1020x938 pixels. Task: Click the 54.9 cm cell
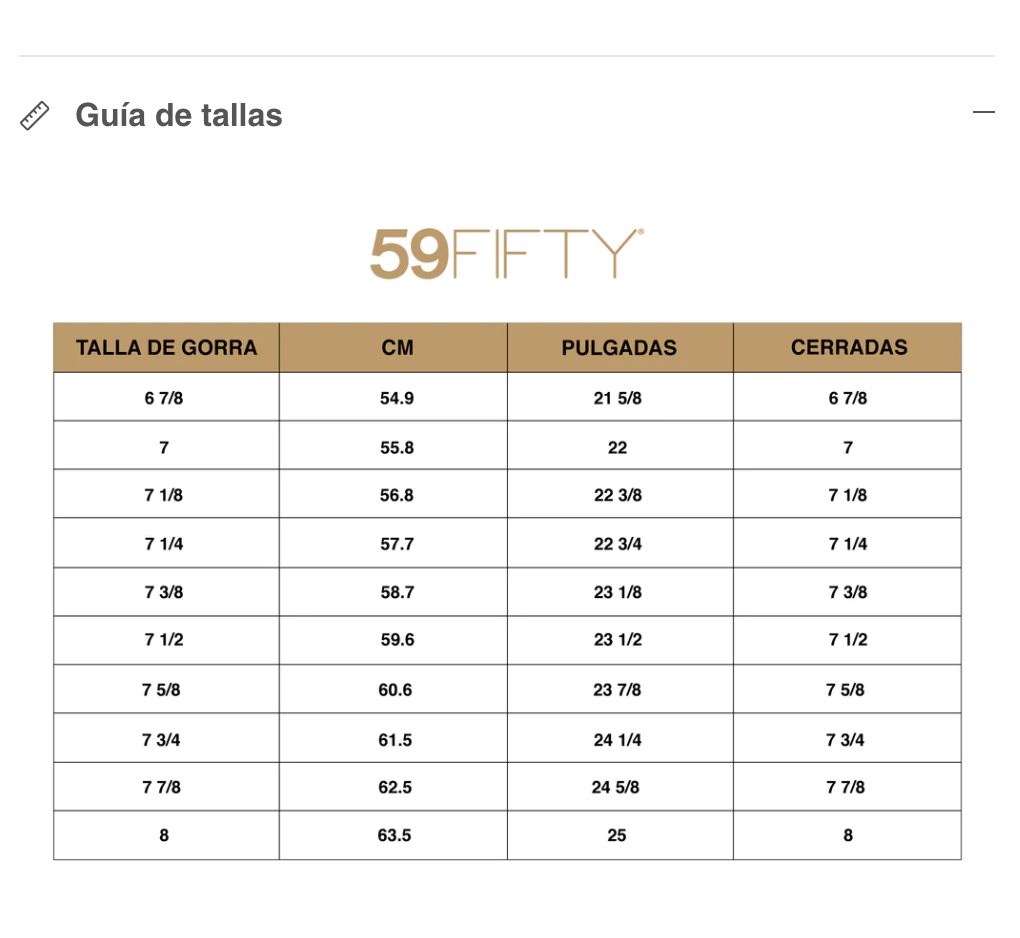pos(397,398)
